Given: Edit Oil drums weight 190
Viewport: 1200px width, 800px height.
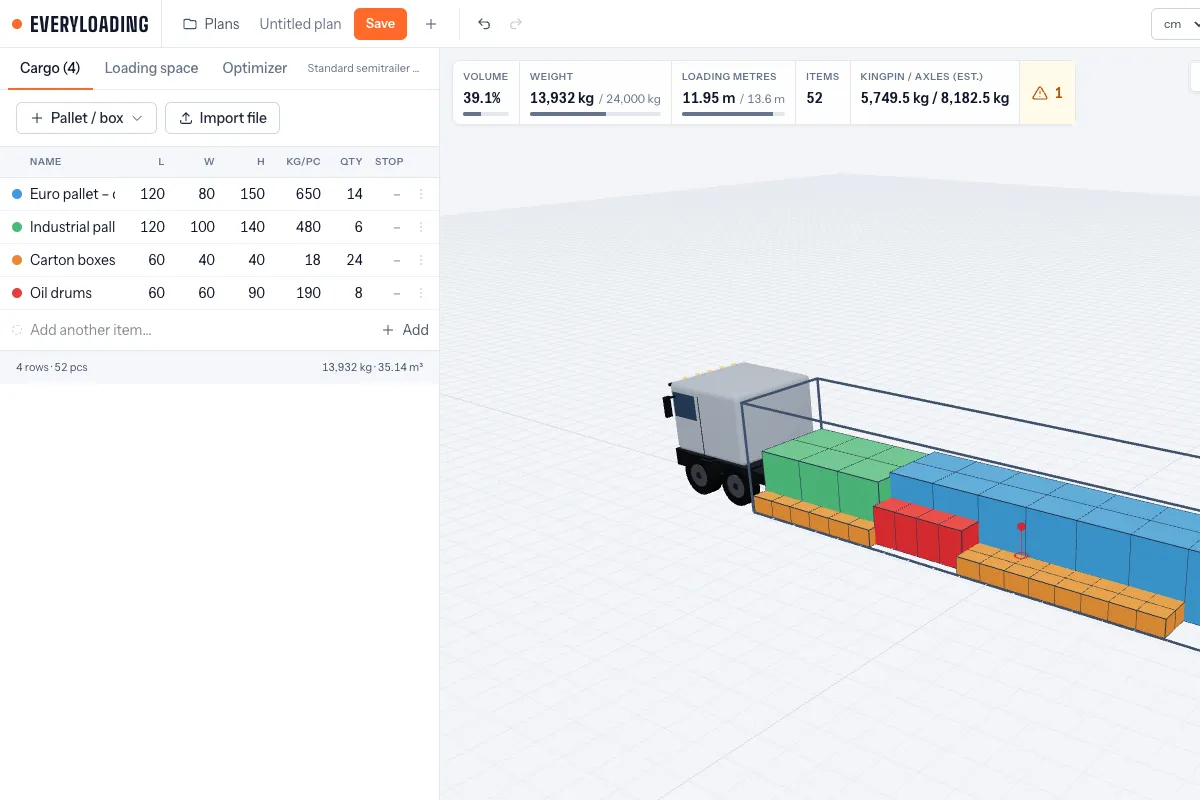Looking at the screenshot, I should pyautogui.click(x=308, y=293).
